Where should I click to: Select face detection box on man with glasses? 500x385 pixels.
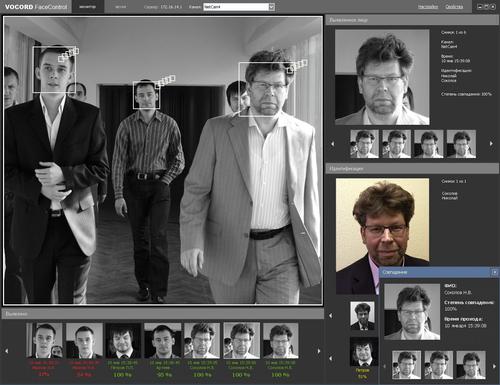pos(267,89)
